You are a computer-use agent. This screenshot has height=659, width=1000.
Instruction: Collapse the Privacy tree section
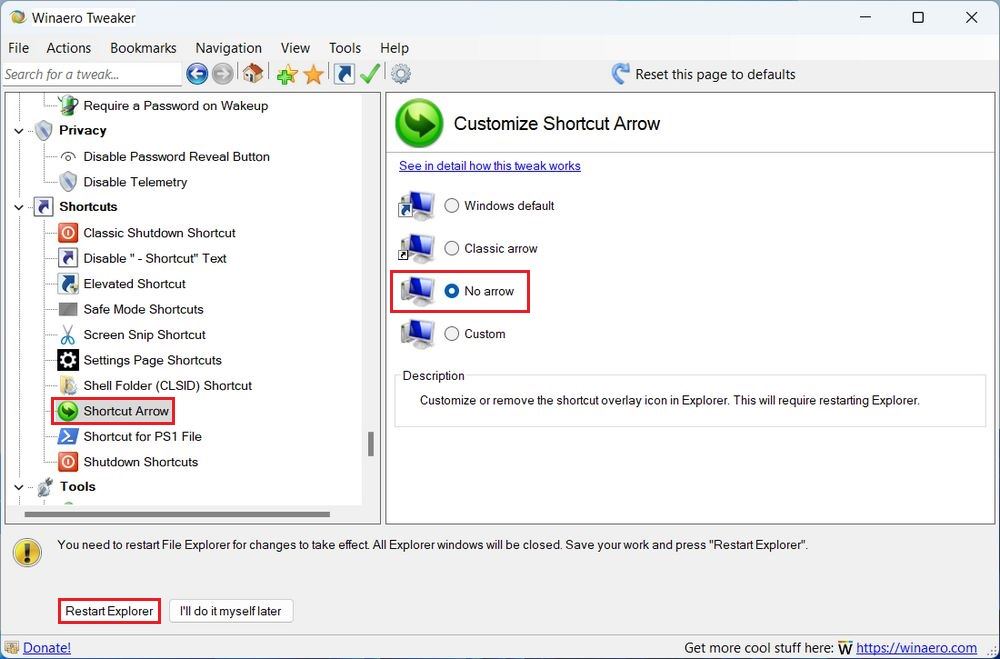click(x=19, y=131)
